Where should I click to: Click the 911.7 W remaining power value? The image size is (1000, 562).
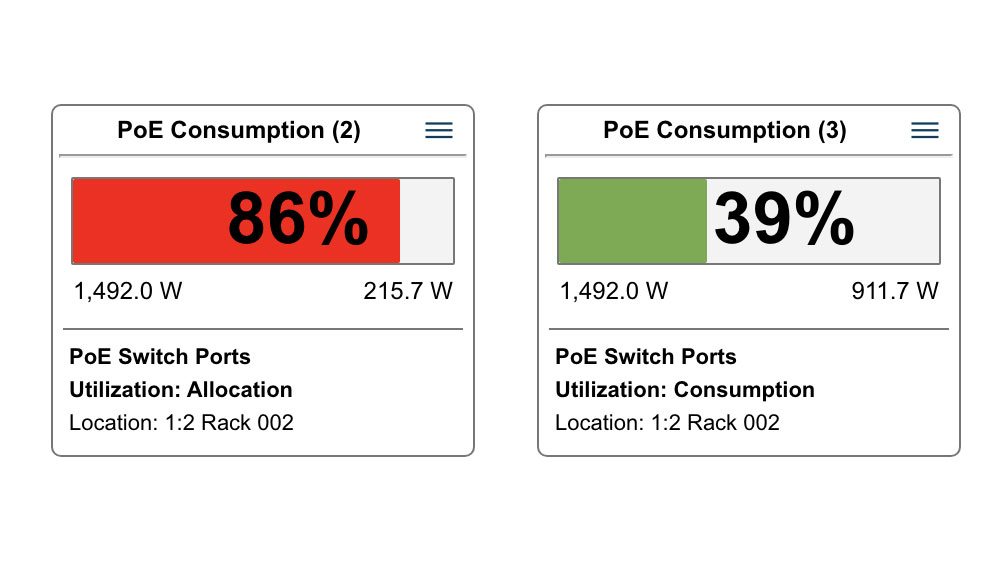[895, 292]
